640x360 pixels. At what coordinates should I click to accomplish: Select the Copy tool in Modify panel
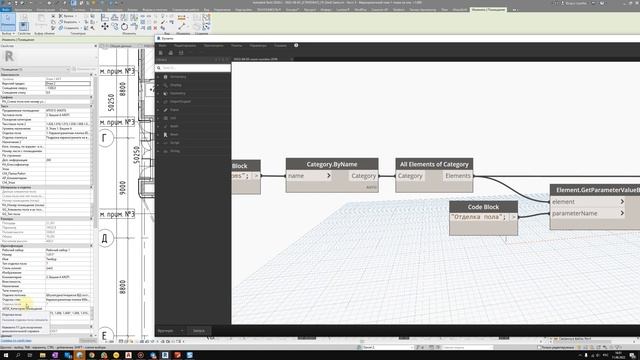click(115, 27)
